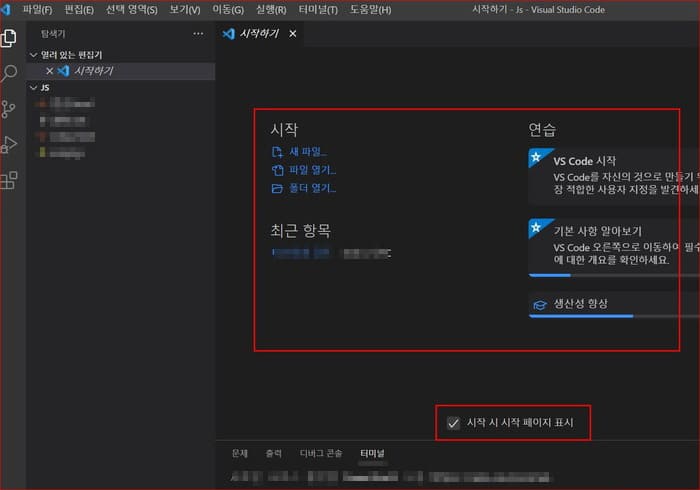The image size is (700, 490).
Task: Click the 연습 heading
Action: (542, 129)
